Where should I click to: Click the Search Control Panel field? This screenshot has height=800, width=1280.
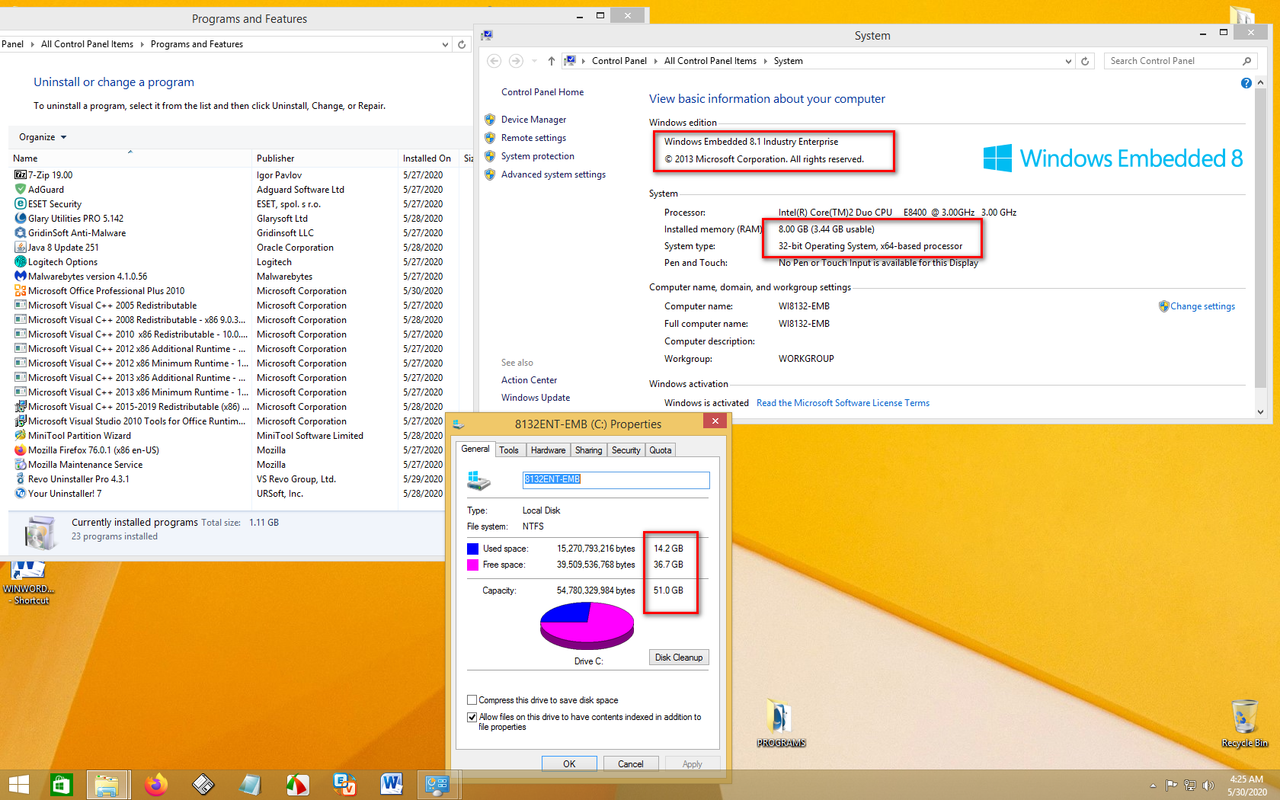pos(1180,61)
